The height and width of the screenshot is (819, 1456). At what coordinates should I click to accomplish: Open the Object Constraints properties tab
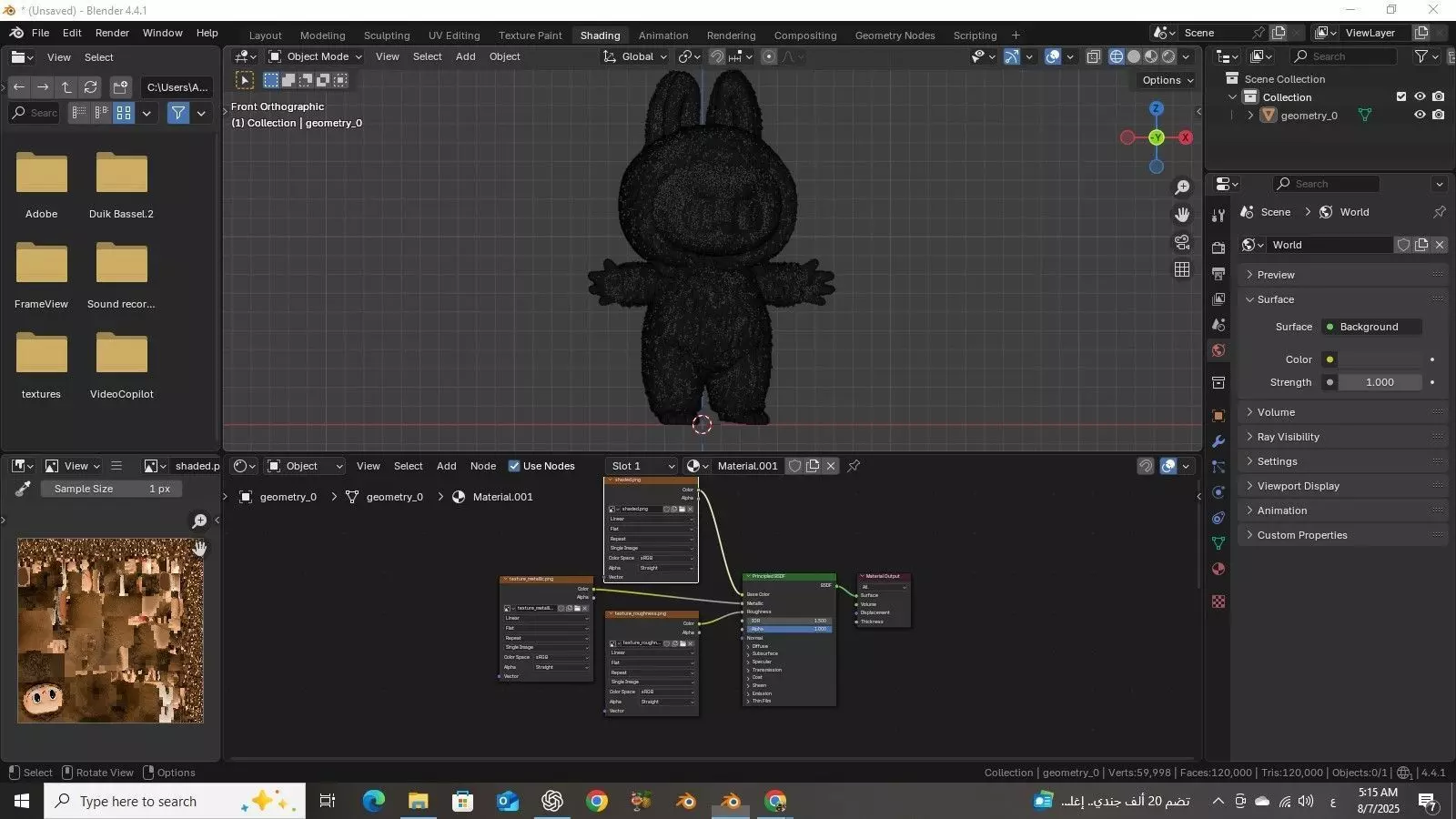point(1218,518)
